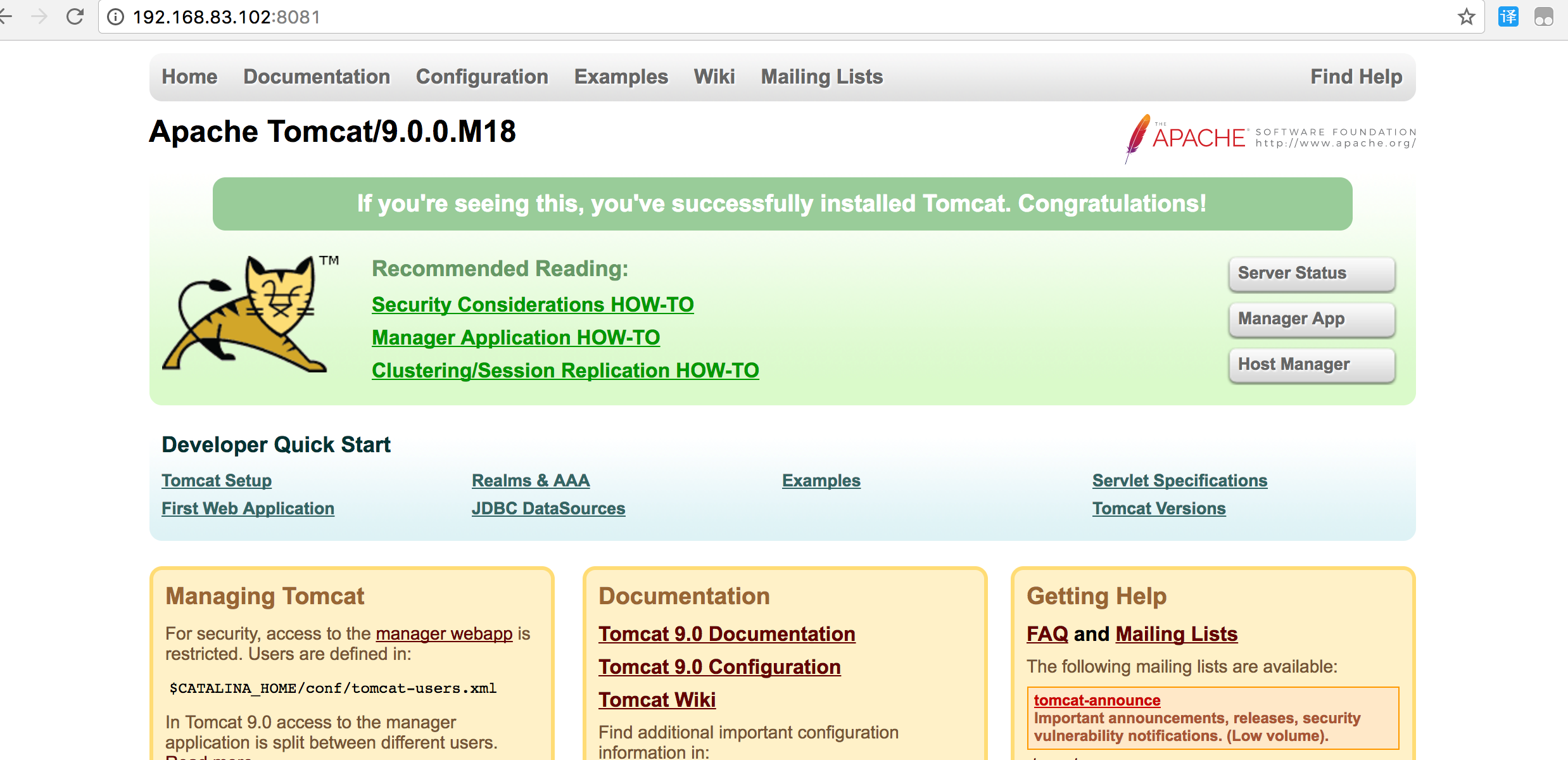Open Mailing Lists link in Getting Help
Screen dimensions: 1568x760
tap(1177, 634)
